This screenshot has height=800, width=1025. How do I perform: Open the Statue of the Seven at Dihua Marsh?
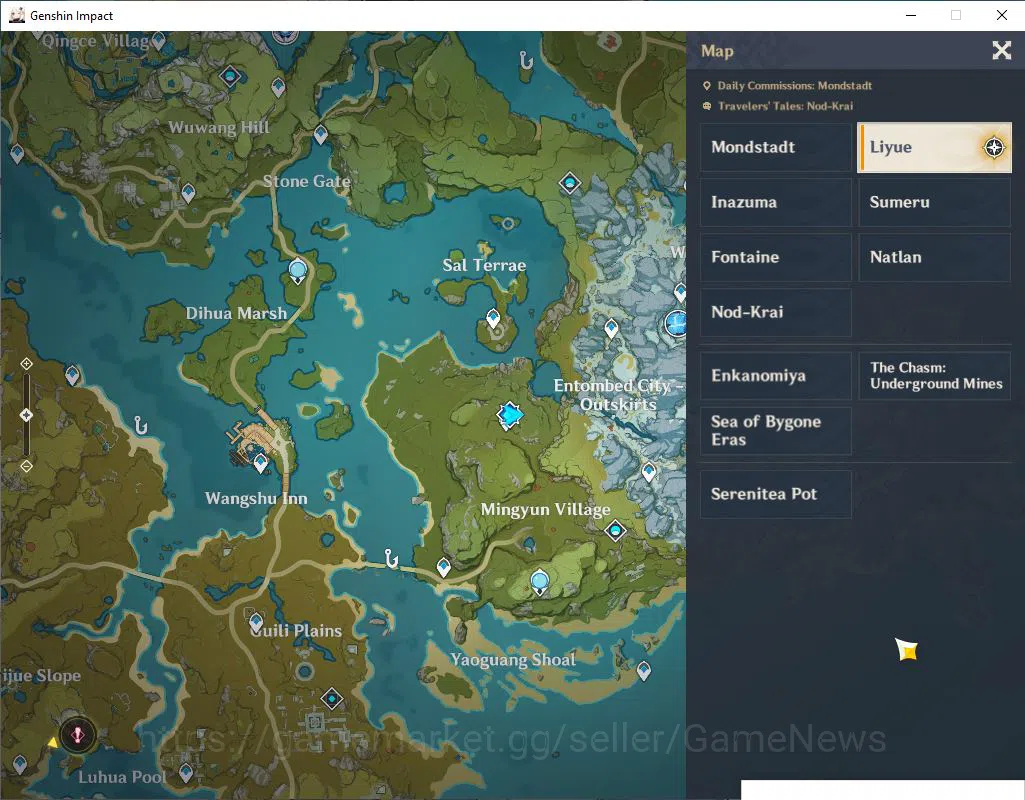click(297, 271)
